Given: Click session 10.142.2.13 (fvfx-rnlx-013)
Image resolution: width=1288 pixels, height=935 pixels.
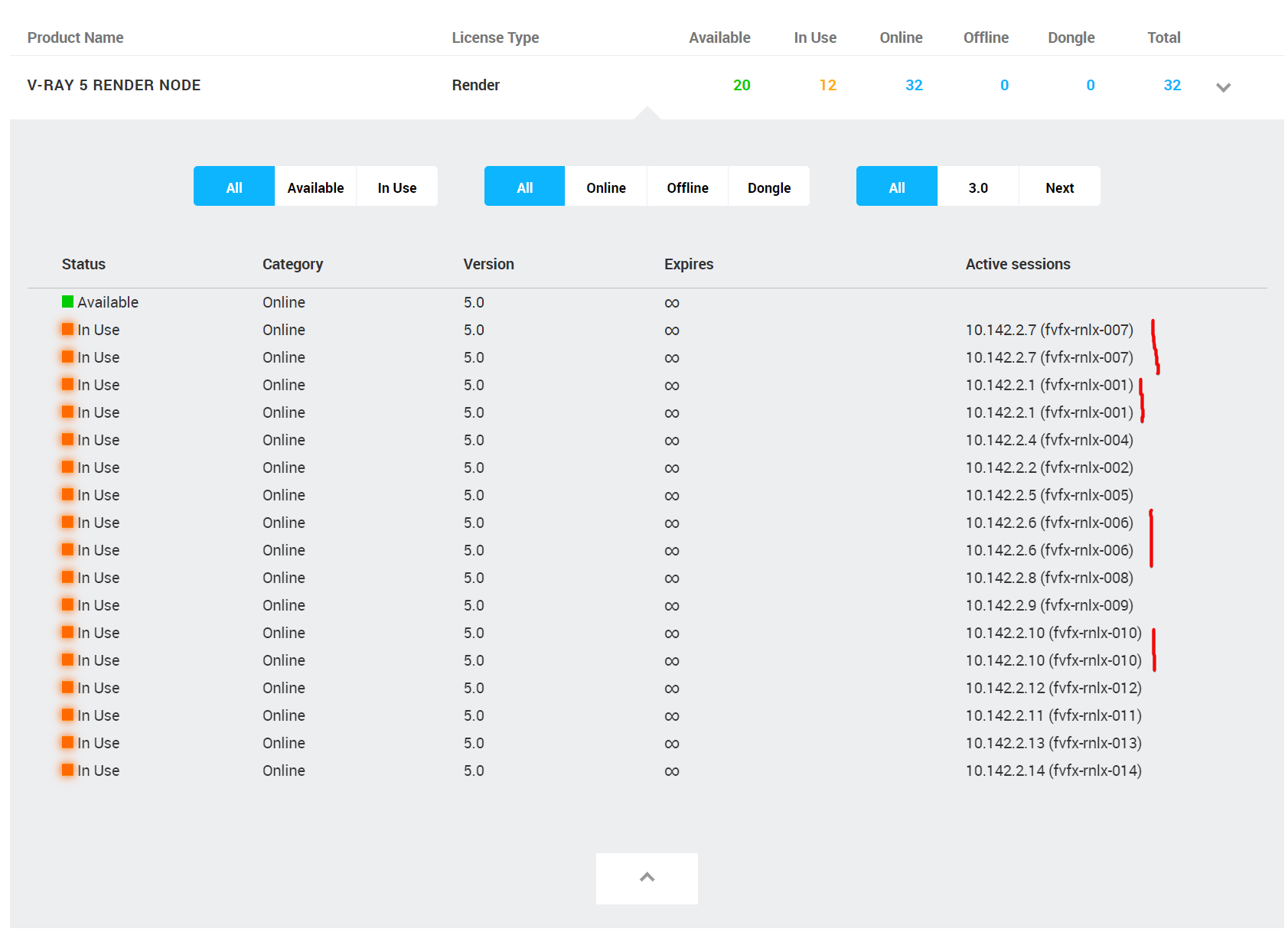Looking at the screenshot, I should pyautogui.click(x=1054, y=743).
